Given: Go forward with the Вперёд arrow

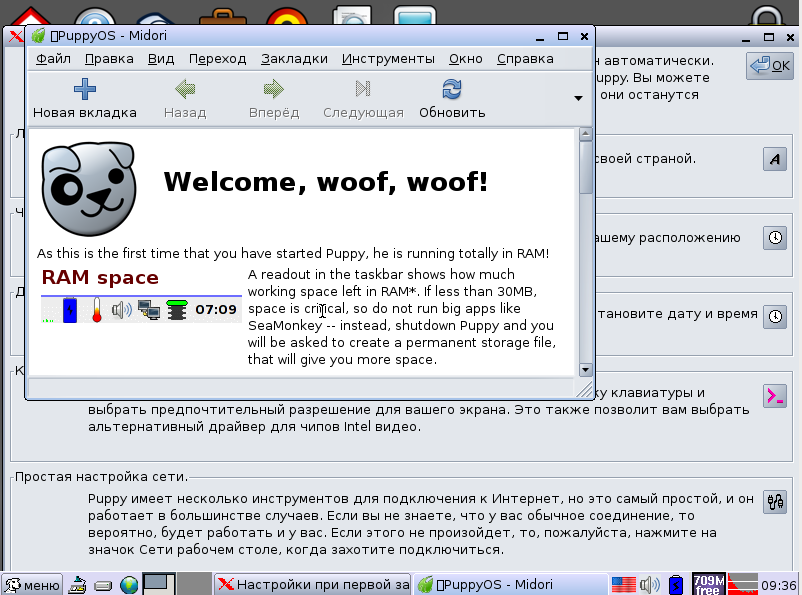Looking at the screenshot, I should (x=274, y=89).
